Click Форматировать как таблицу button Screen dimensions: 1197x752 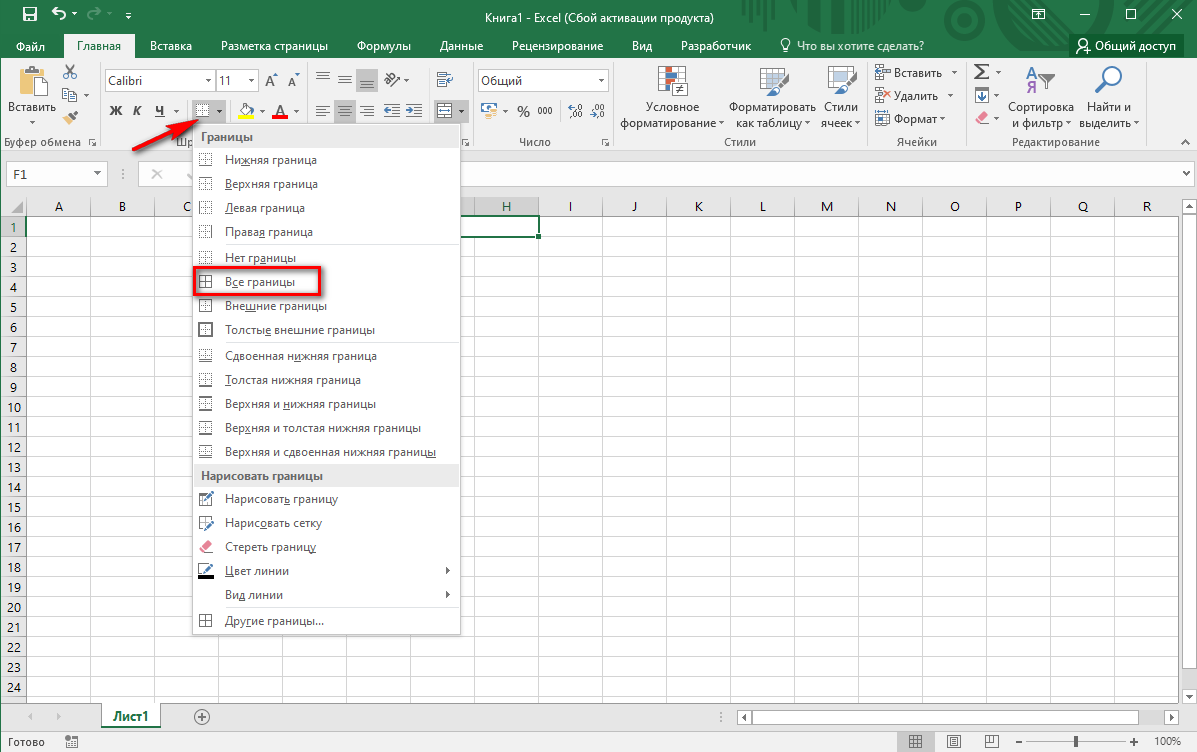[772, 98]
